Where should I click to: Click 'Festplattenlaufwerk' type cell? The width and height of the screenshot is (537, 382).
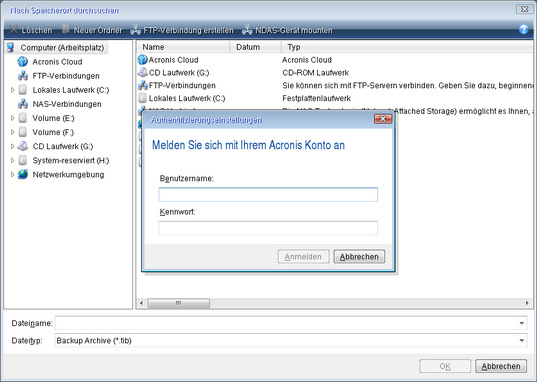[316, 98]
